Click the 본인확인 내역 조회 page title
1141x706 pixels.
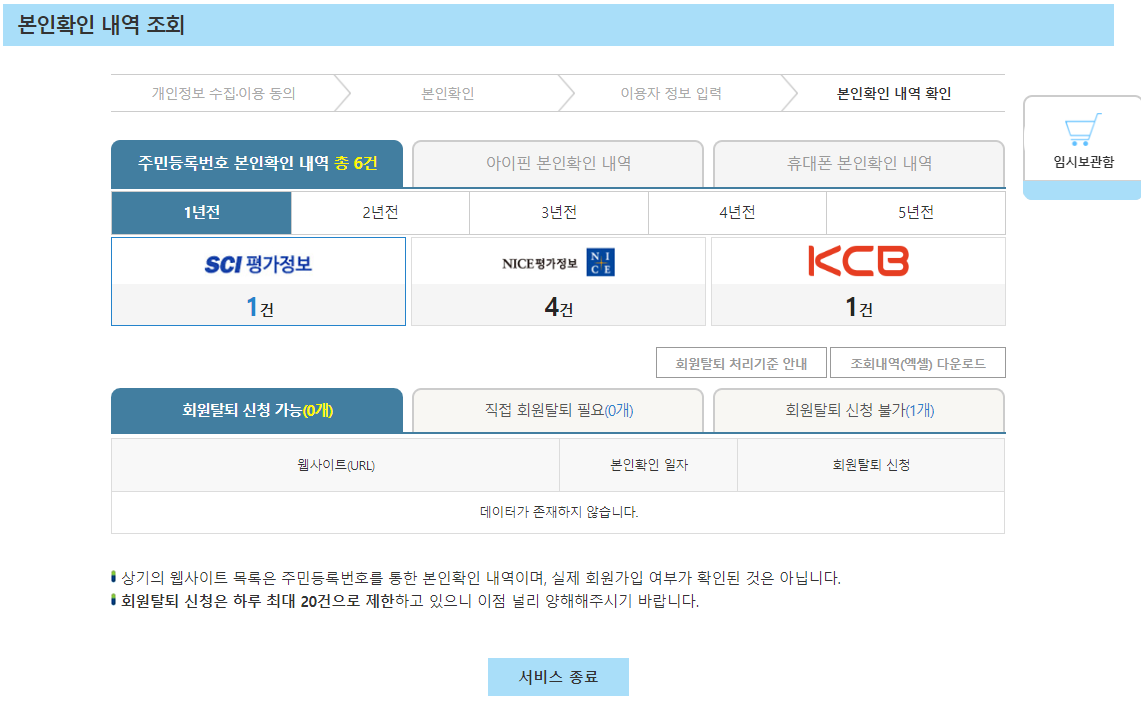[x=100, y=25]
